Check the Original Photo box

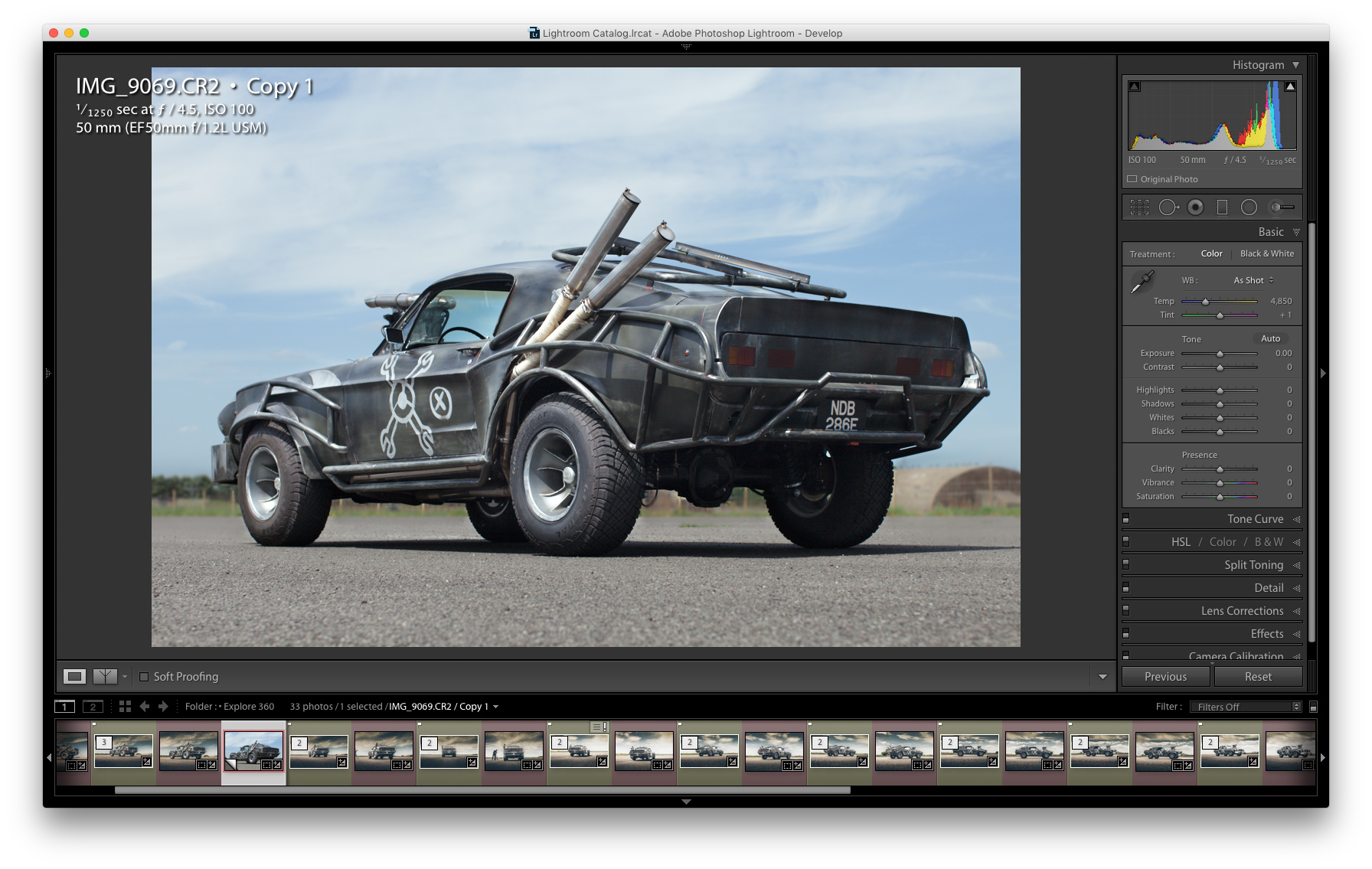point(1132,179)
